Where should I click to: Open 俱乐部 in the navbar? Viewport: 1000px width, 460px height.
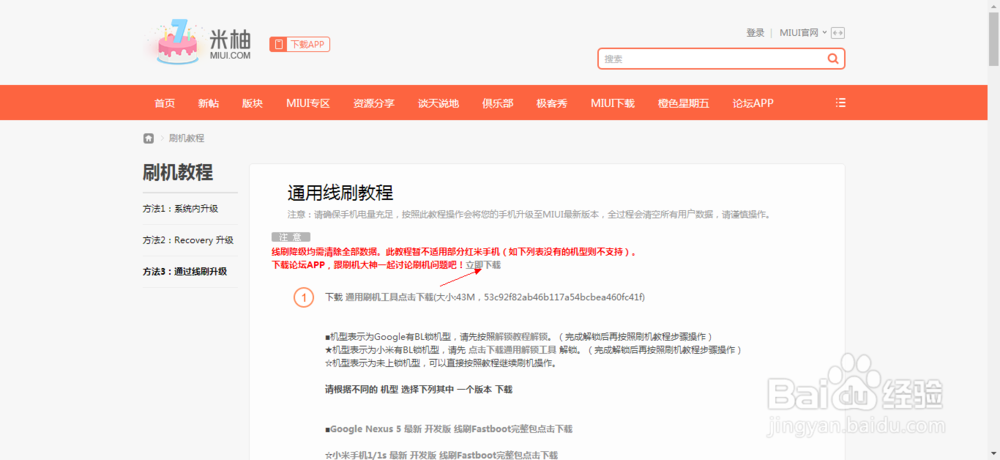[497, 103]
